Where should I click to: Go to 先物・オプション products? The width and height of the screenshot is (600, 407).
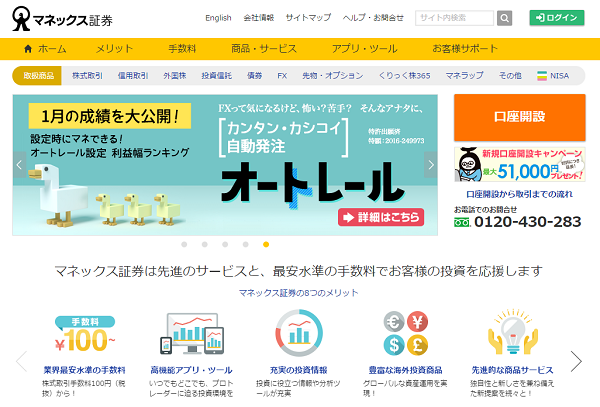tap(333, 76)
